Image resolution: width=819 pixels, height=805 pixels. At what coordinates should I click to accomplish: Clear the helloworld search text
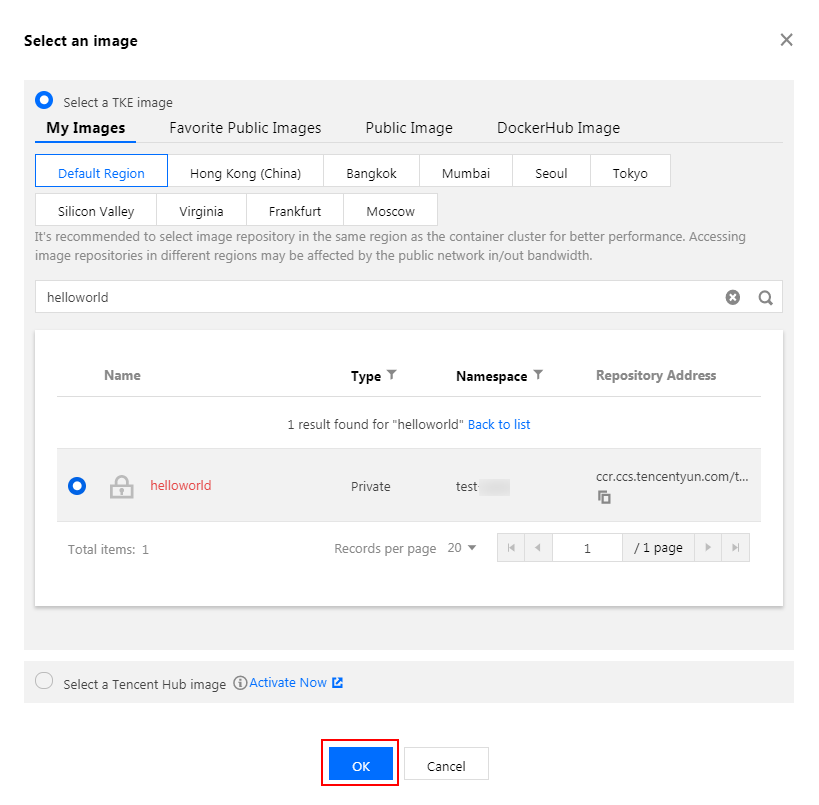(732, 297)
